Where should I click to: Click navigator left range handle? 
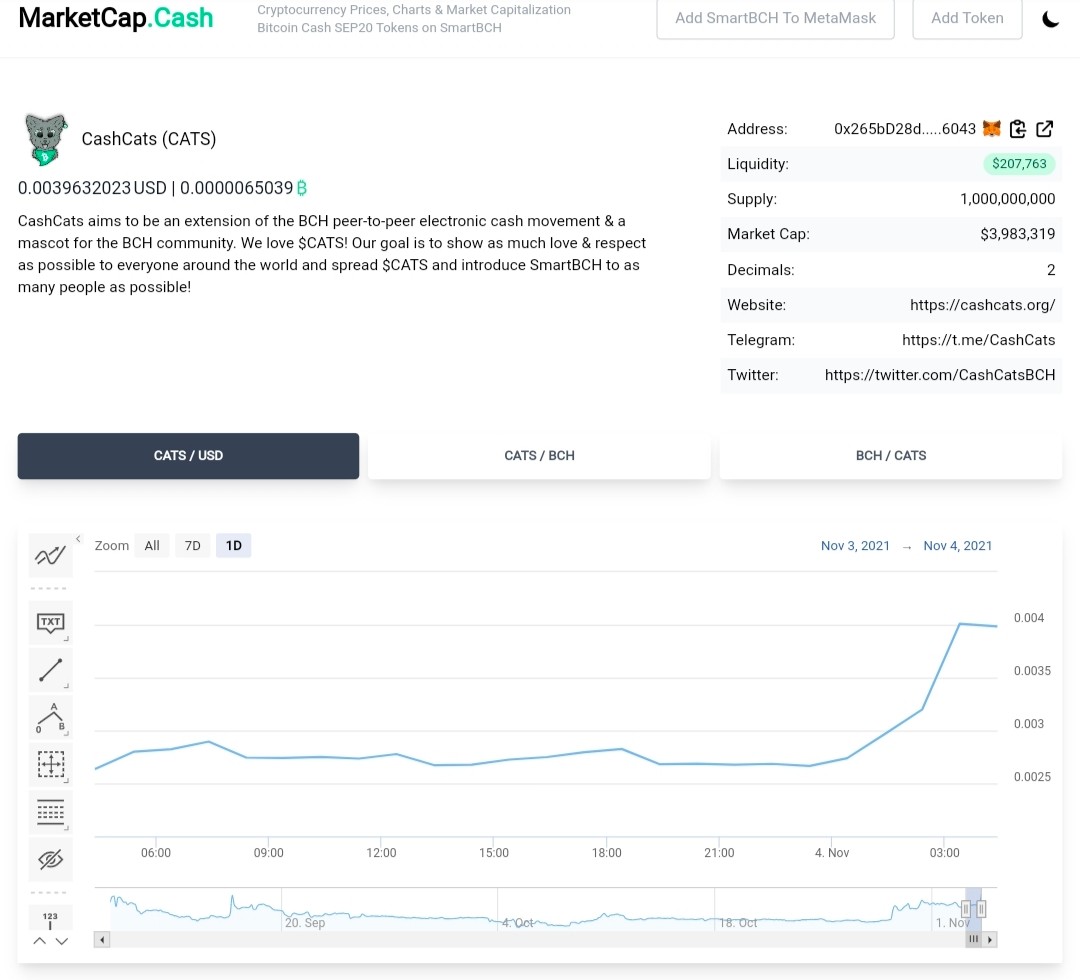tap(966, 909)
